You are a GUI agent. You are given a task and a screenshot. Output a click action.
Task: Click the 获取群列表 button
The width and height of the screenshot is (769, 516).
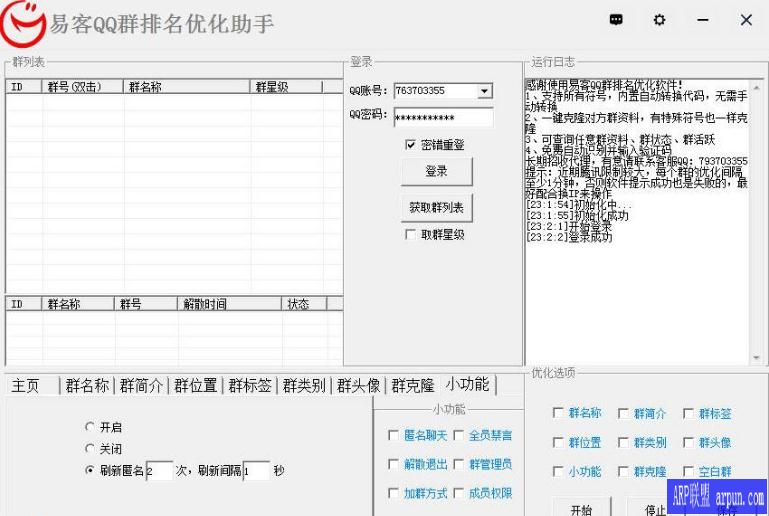point(436,207)
